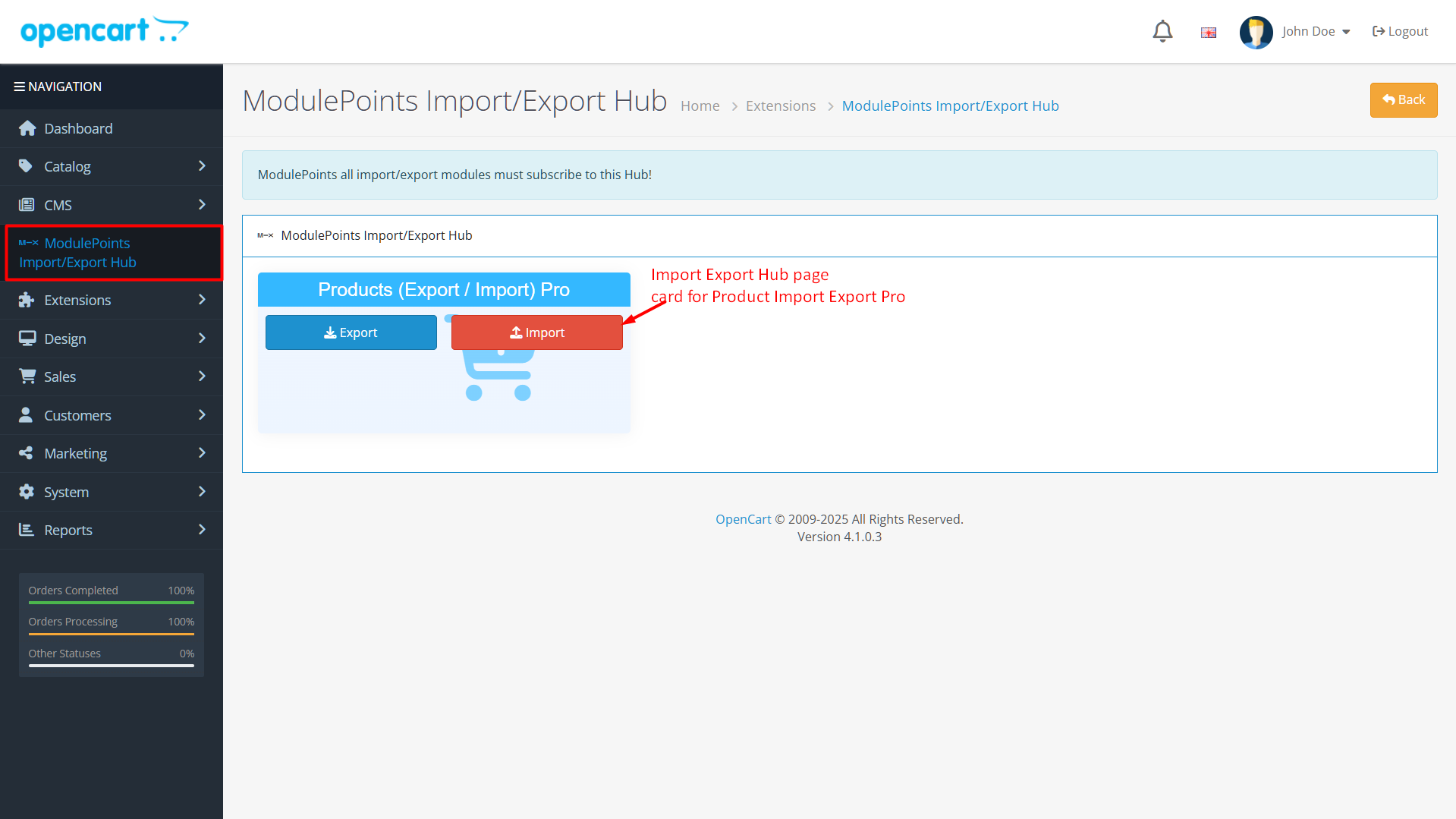The height and width of the screenshot is (819, 1456).
Task: Expand the Sales chevron
Action: click(x=202, y=376)
